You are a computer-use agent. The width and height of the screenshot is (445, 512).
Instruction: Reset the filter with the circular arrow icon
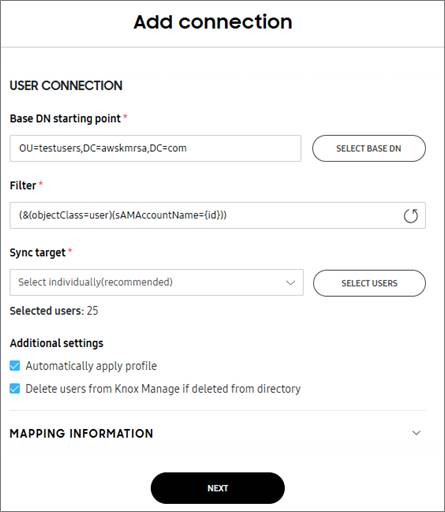tap(411, 216)
